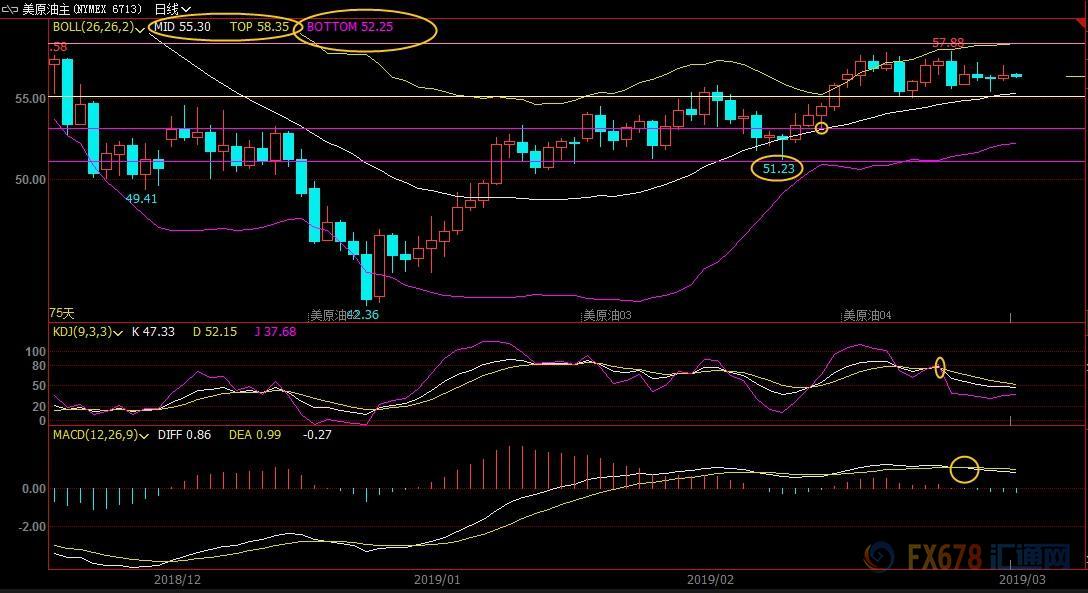Click the 2019/01 date axis label
Image resolution: width=1088 pixels, height=593 pixels.
(x=437, y=580)
